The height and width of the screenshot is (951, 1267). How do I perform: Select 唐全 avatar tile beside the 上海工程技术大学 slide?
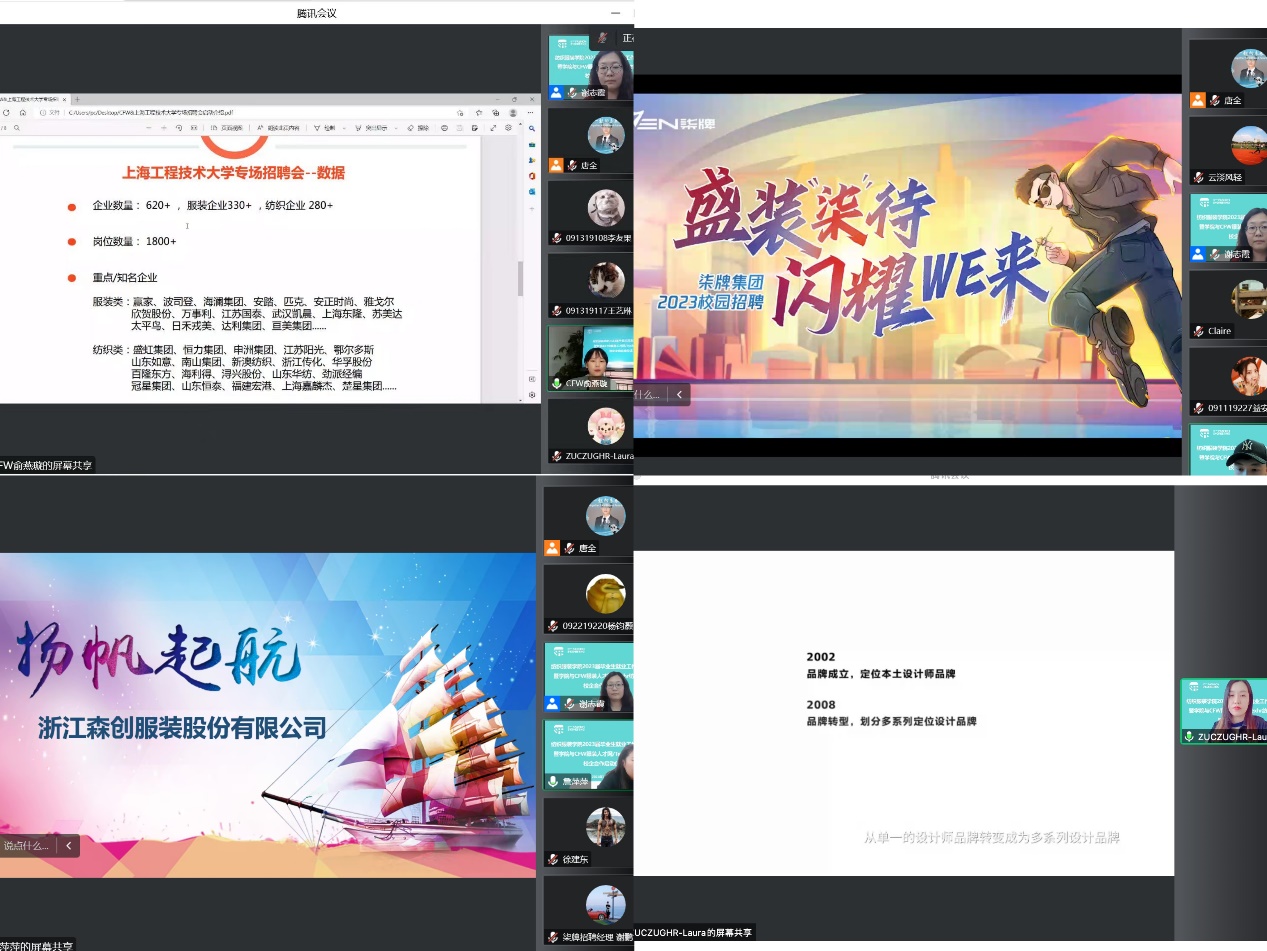pos(591,140)
